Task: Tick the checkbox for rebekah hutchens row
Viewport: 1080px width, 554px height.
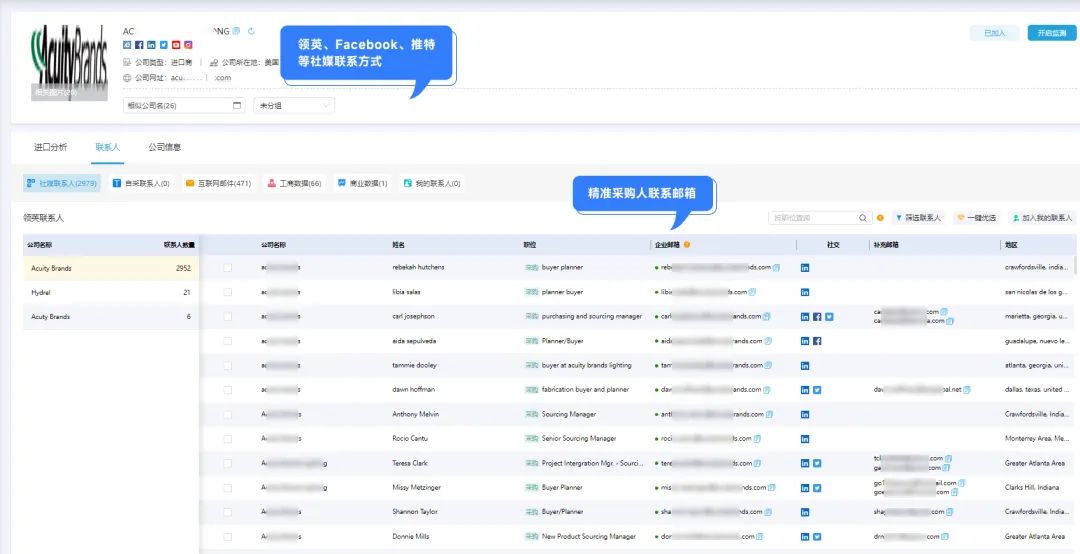Action: (x=228, y=267)
